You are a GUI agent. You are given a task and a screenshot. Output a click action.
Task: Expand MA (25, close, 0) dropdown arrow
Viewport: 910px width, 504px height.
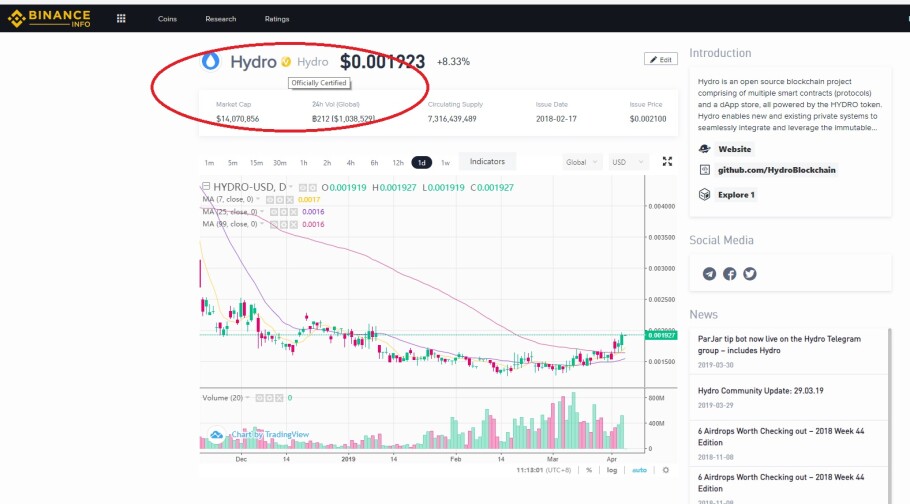262,211
